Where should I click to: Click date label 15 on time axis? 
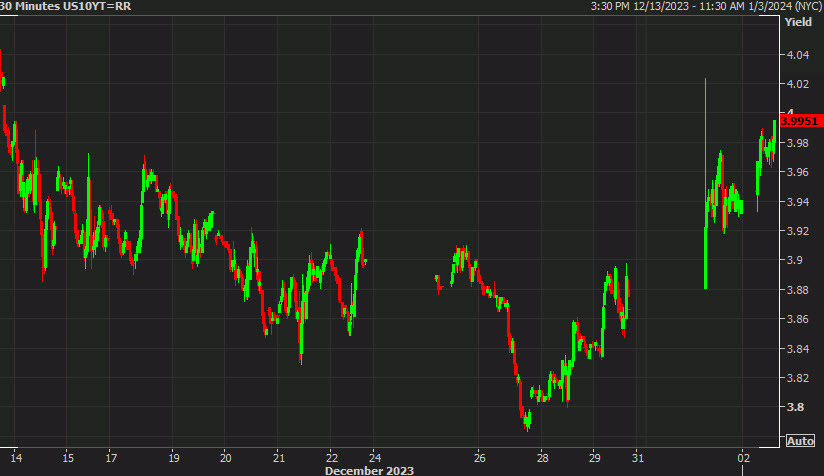[x=68, y=458]
